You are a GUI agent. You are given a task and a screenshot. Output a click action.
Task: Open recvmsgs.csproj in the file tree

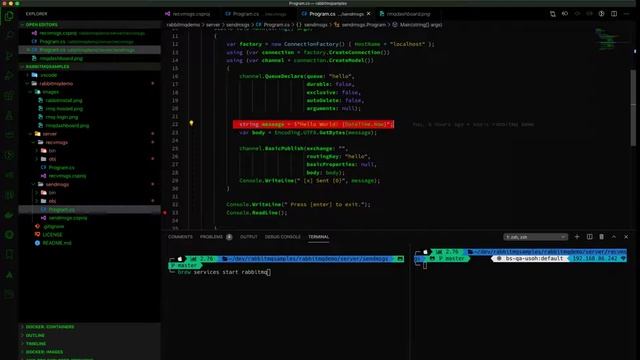pyautogui.click(x=67, y=176)
